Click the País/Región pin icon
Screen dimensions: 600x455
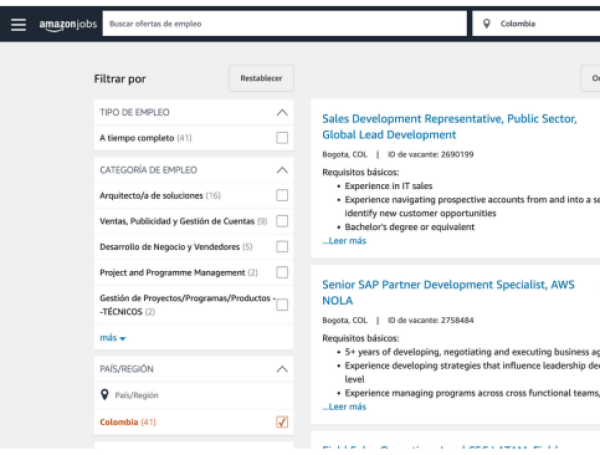[x=105, y=395]
